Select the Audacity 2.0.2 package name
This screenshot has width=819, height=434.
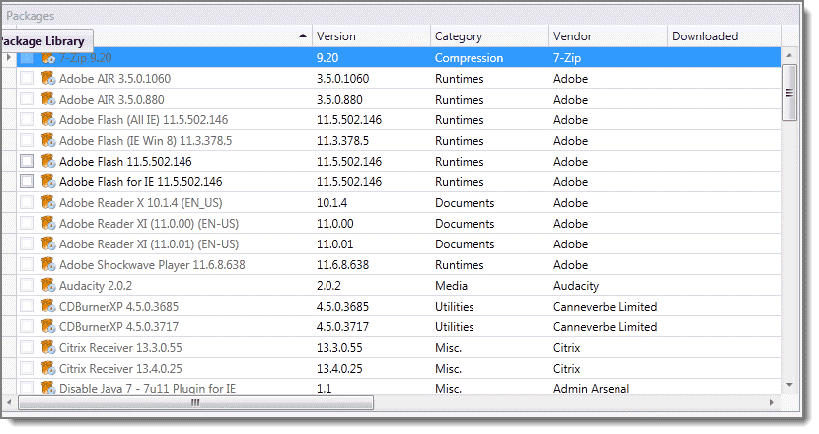point(95,286)
